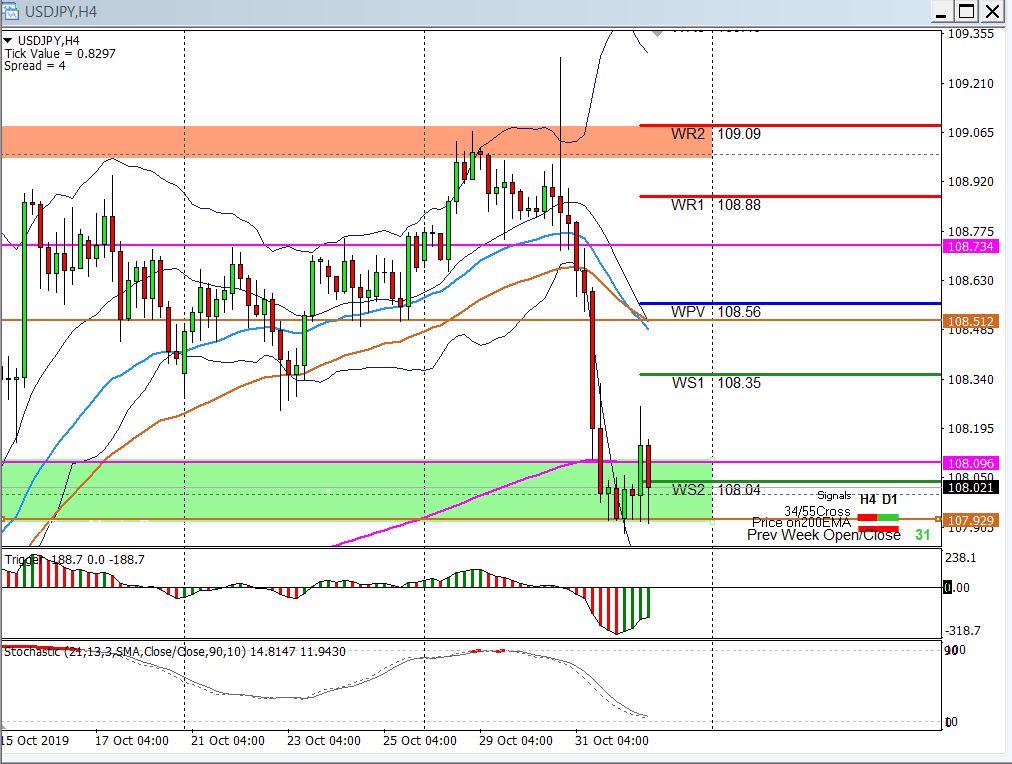Click the gray chart shift triangle marker
1012x764 pixels.
(656, 34)
